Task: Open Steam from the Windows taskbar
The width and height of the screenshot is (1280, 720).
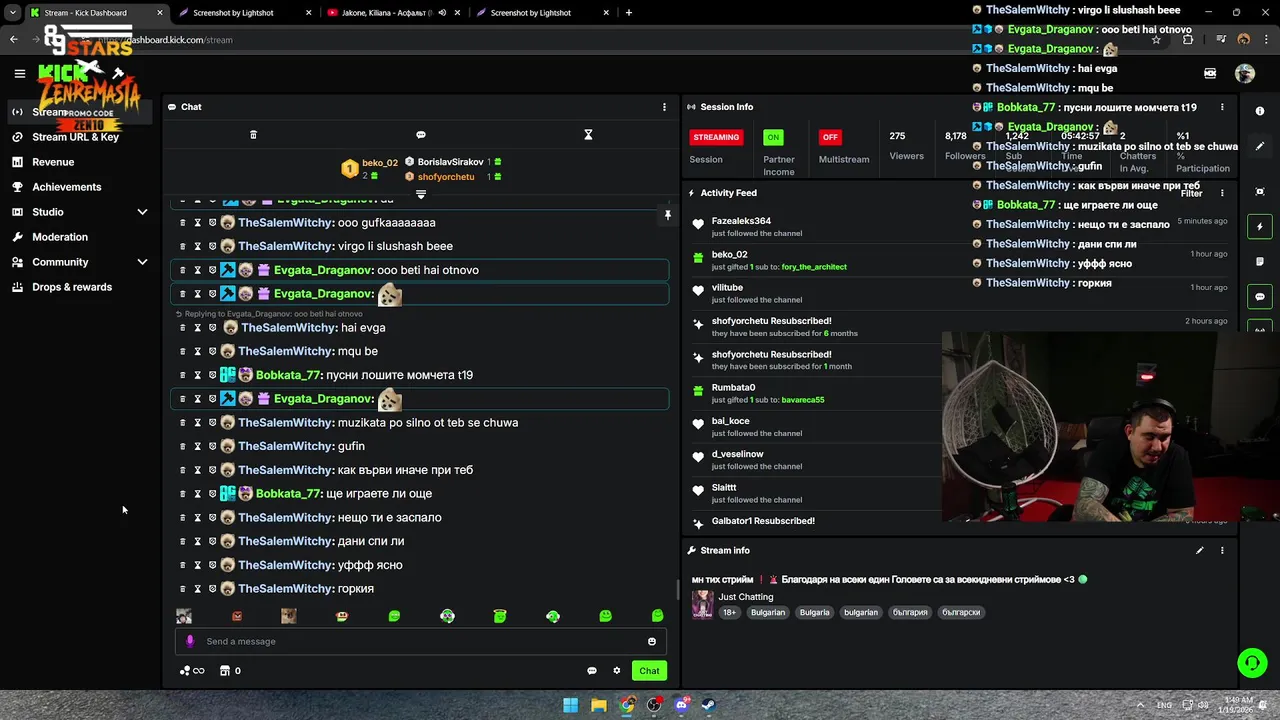Action: point(708,705)
